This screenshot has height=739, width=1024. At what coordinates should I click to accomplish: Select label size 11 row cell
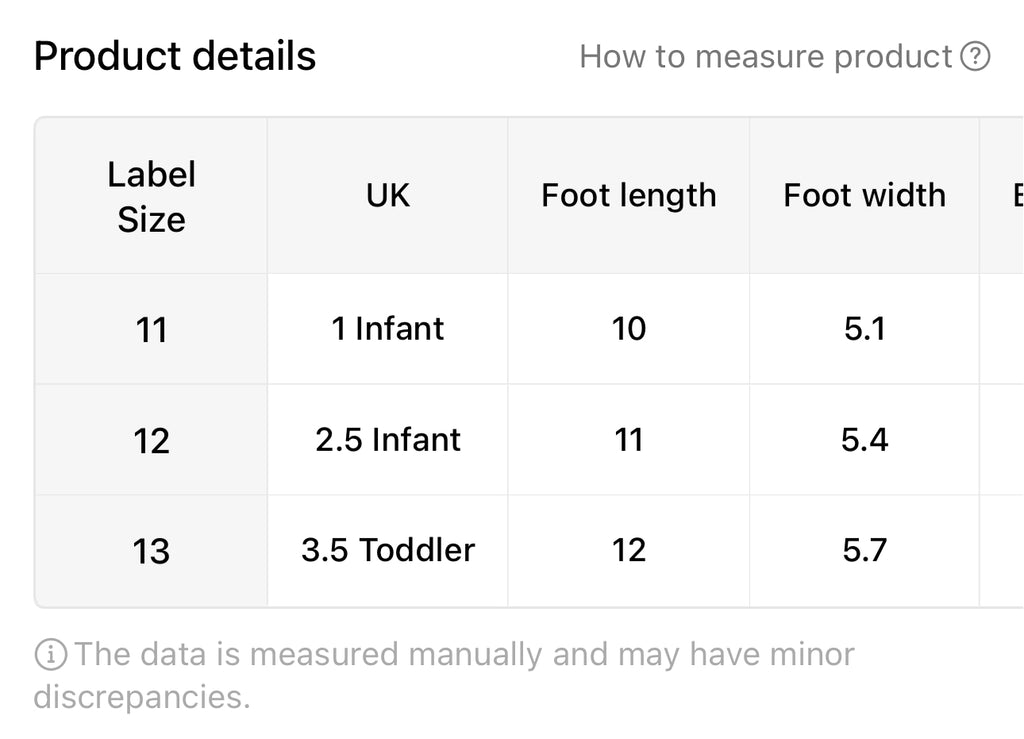click(x=151, y=329)
